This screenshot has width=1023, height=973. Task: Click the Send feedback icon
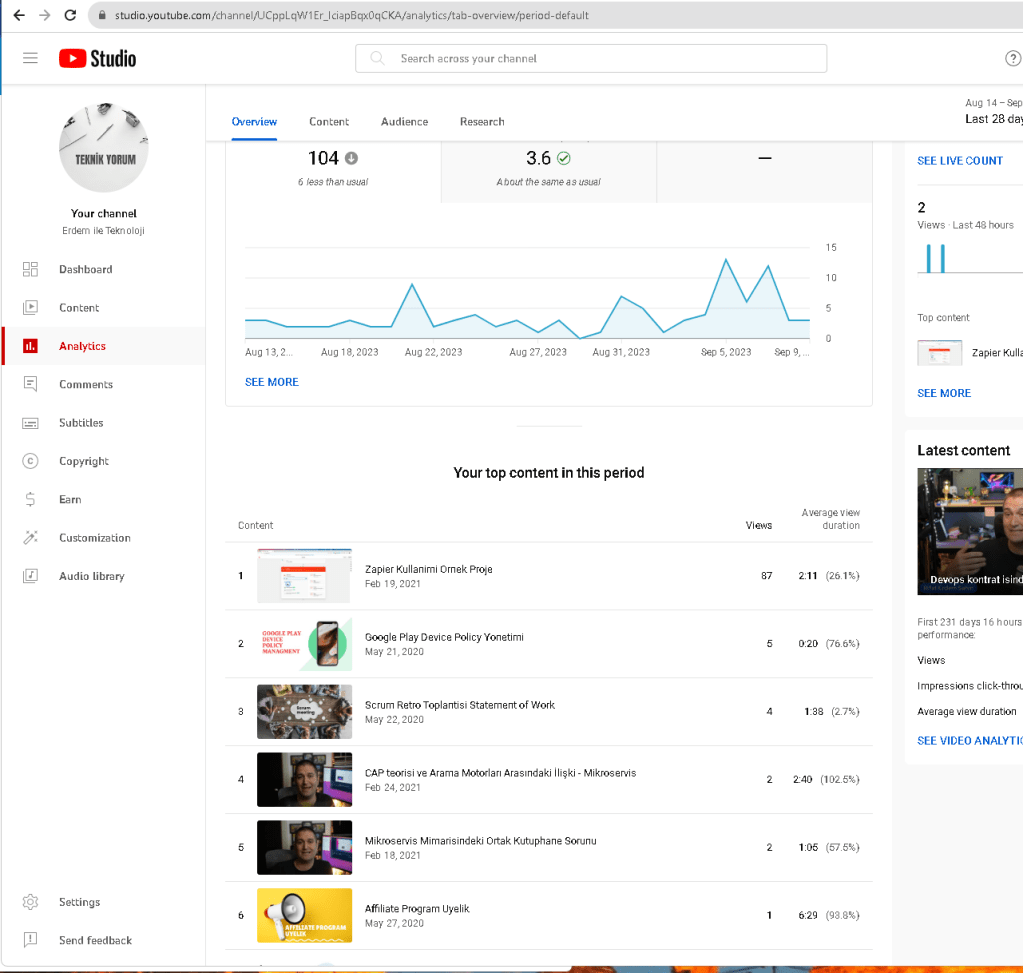coord(30,940)
